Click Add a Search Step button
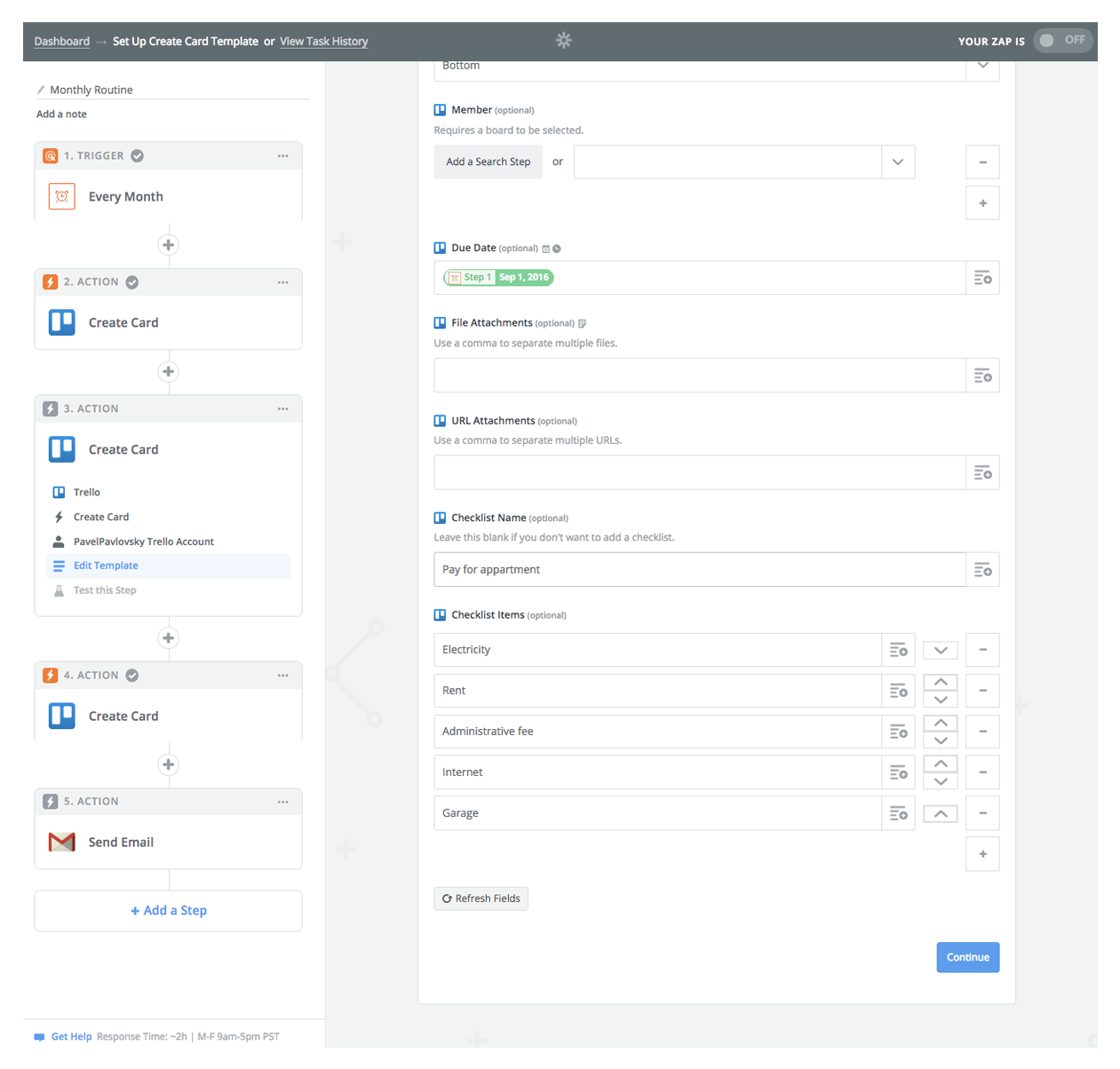1120x1069 pixels. pos(489,162)
